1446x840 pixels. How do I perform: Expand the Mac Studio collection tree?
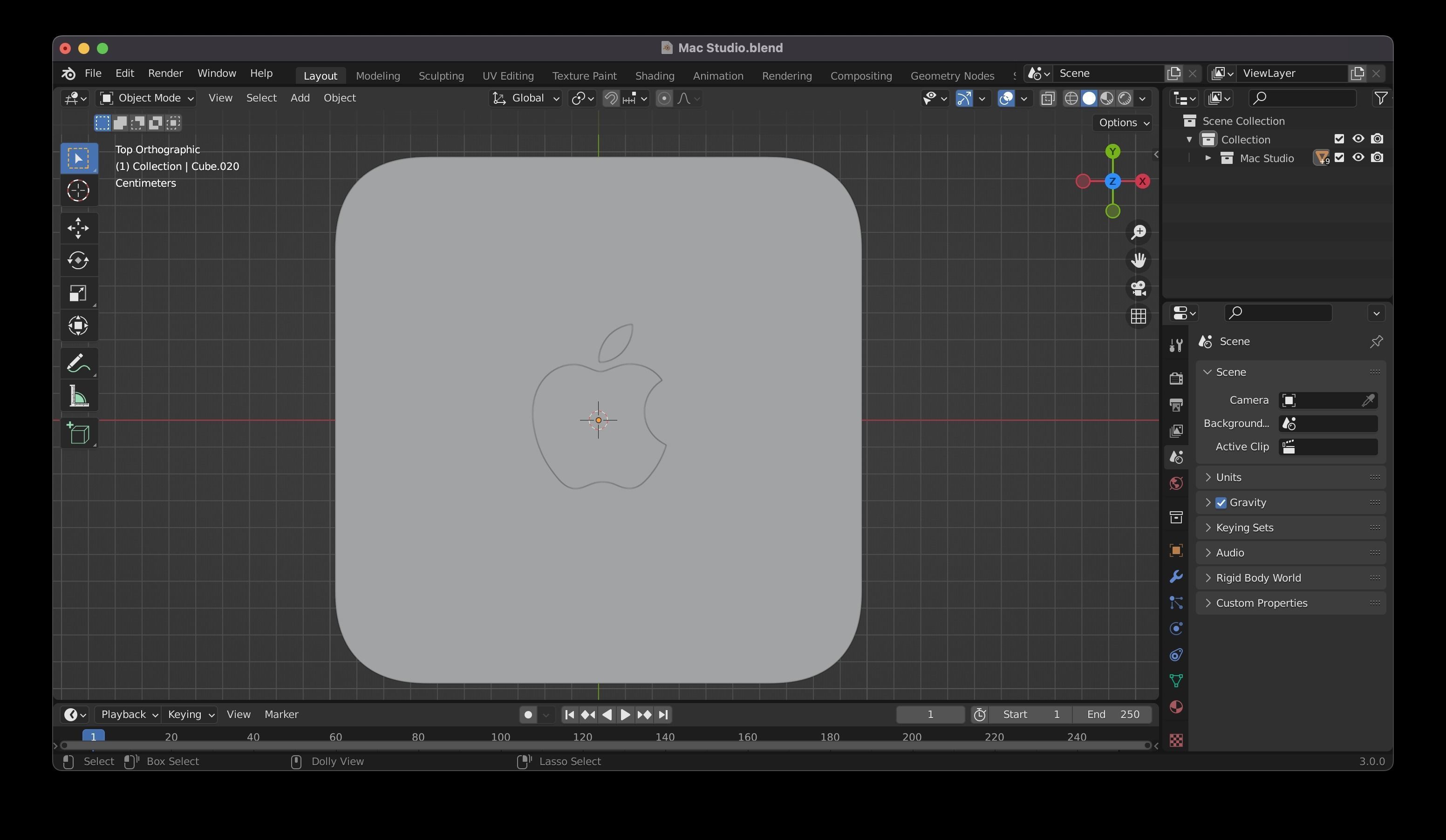[1208, 158]
